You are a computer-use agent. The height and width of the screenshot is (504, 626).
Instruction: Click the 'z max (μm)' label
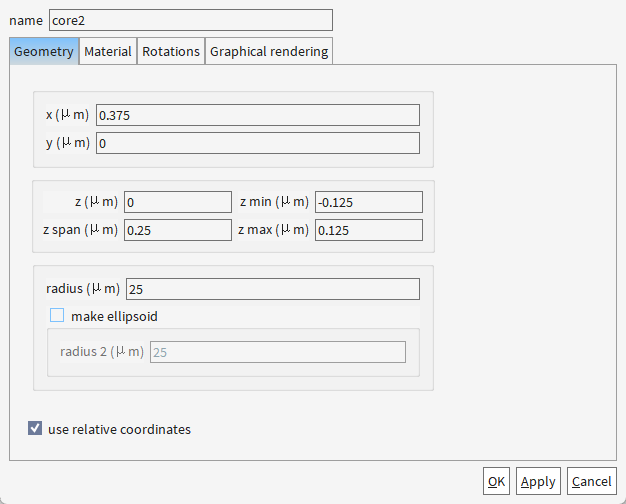point(274,230)
